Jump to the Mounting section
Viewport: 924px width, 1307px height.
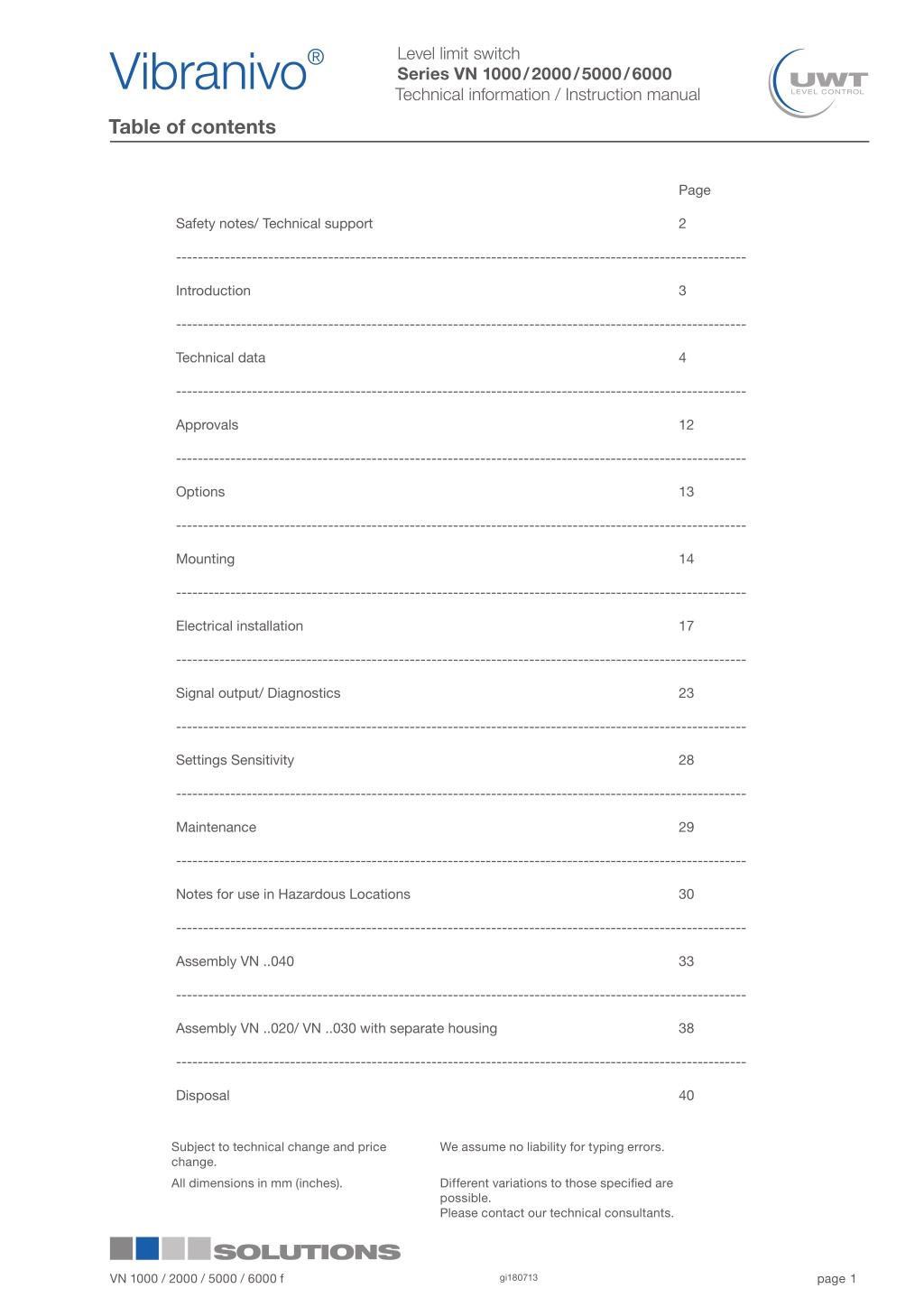pyautogui.click(x=206, y=559)
